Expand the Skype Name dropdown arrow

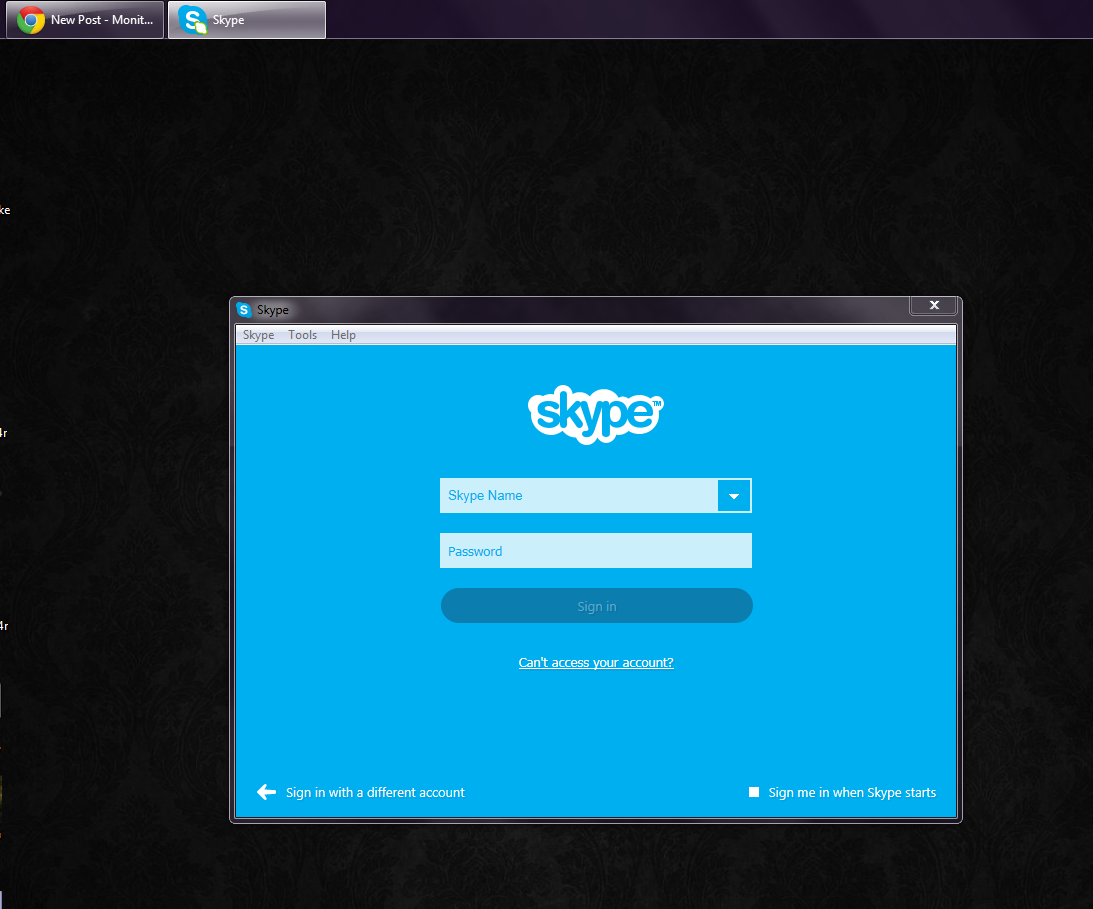pyautogui.click(x=734, y=496)
